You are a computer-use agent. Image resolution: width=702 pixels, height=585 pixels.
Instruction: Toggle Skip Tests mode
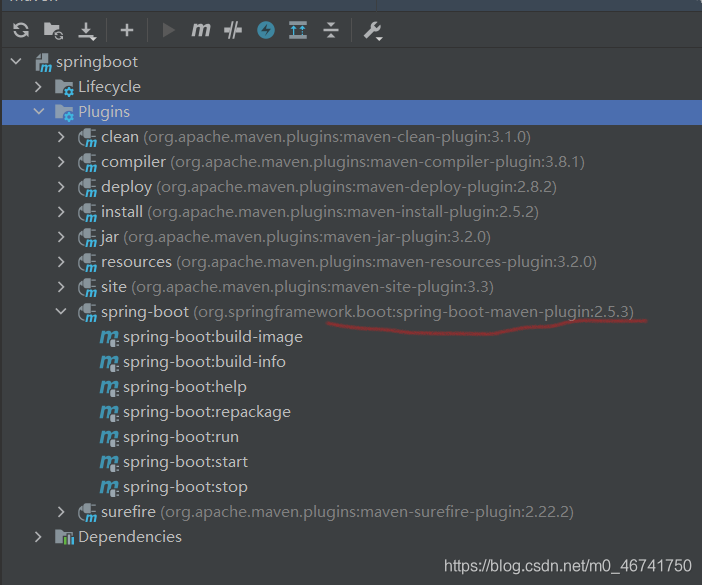[233, 30]
